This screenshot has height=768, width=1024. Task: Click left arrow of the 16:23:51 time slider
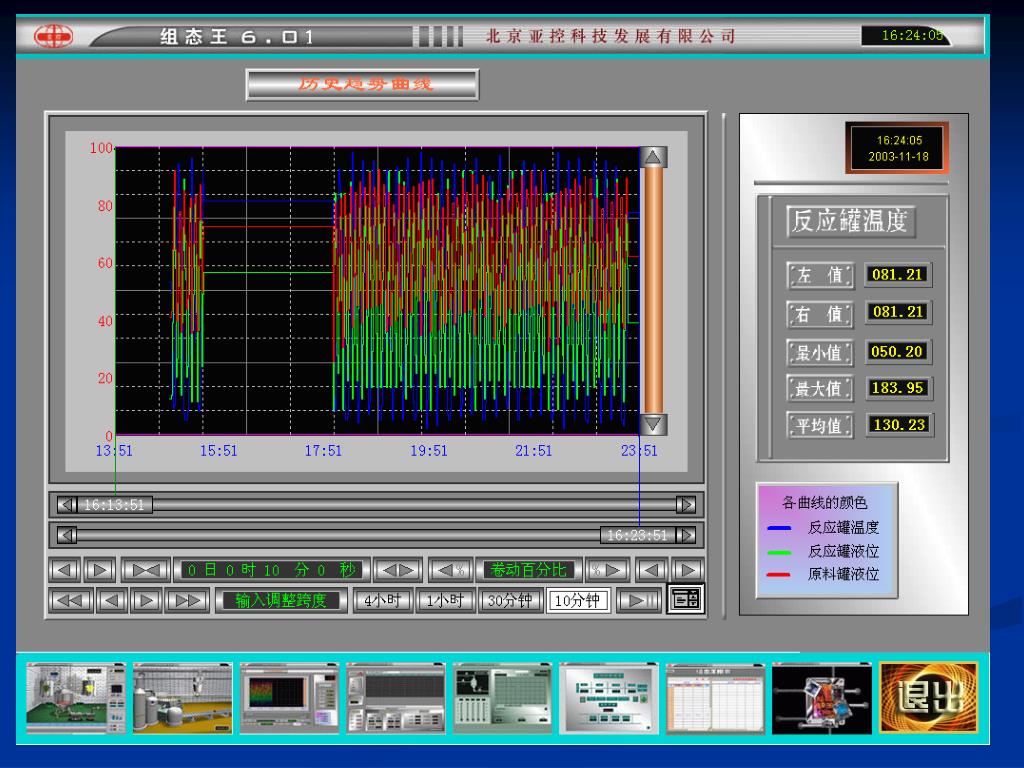coord(67,536)
